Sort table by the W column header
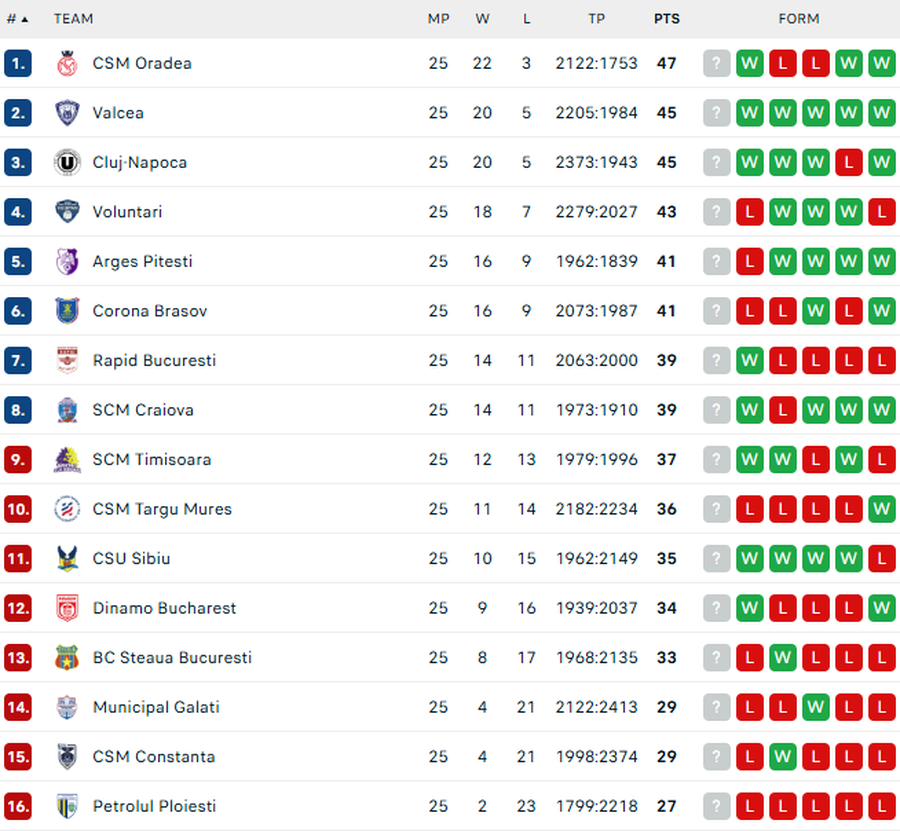900x831 pixels. (x=483, y=19)
